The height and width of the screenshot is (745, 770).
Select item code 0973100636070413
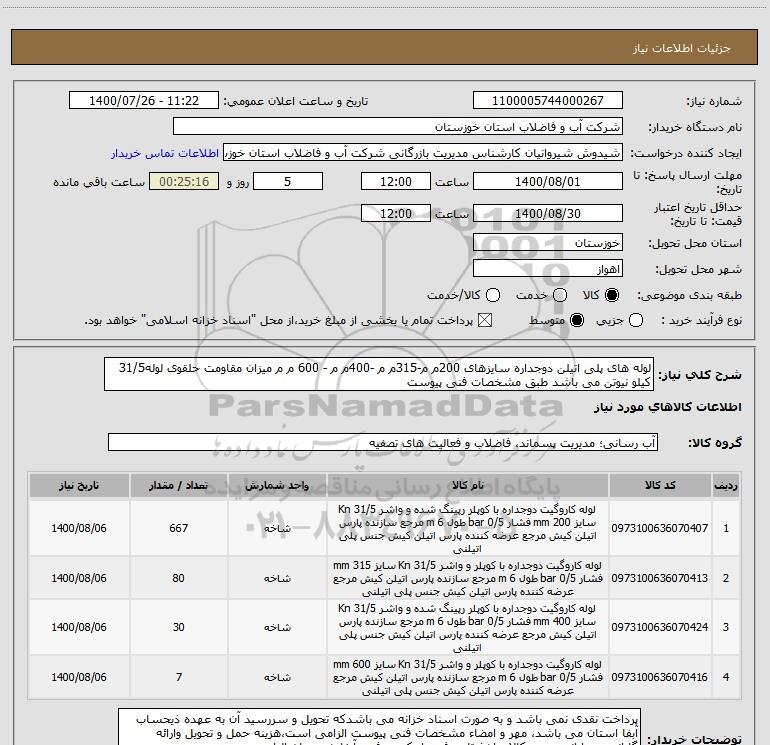660,578
